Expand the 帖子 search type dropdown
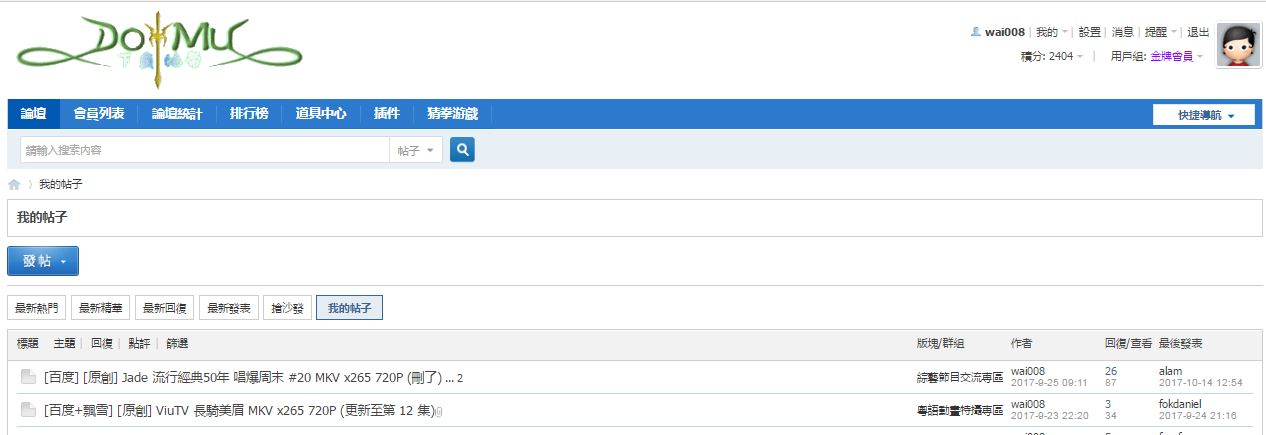 tap(415, 150)
